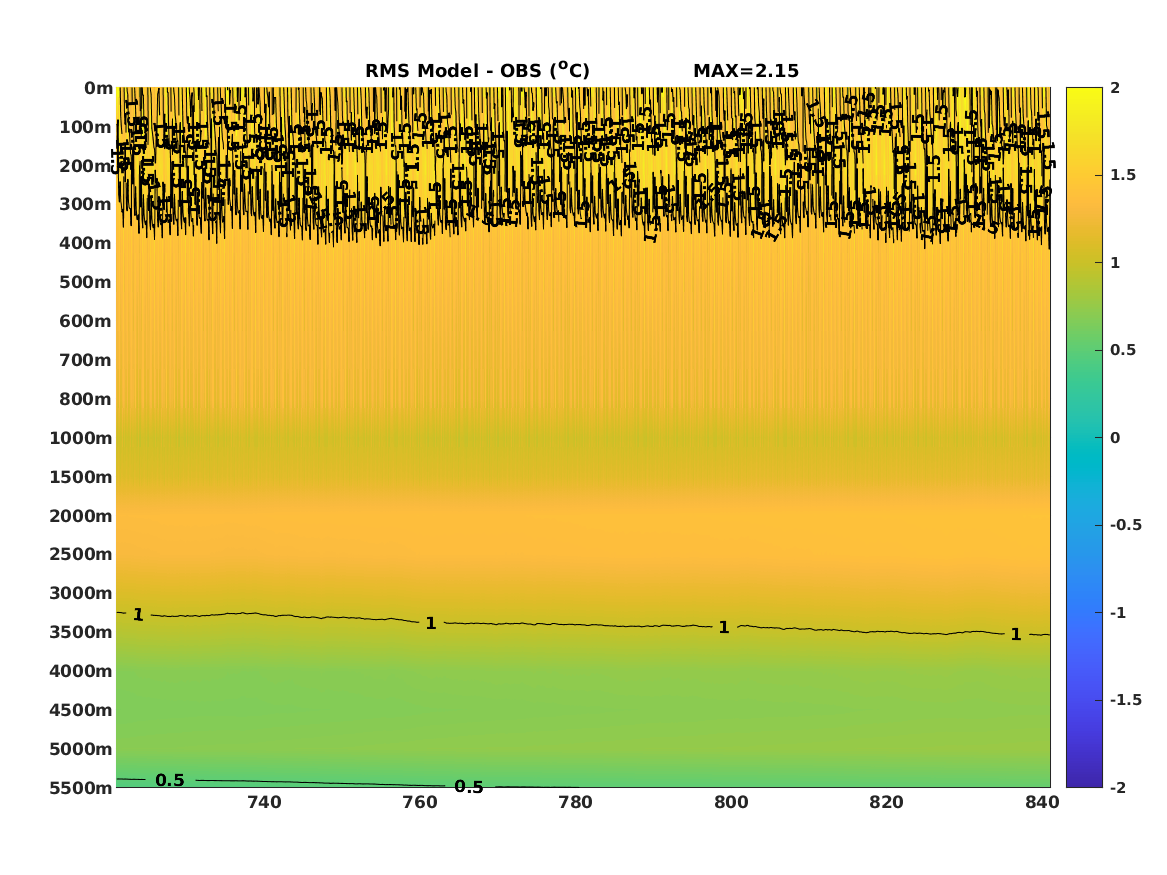Click the colorbar tick label '0.5'
This screenshot has width=1167, height=875.
click(1123, 350)
